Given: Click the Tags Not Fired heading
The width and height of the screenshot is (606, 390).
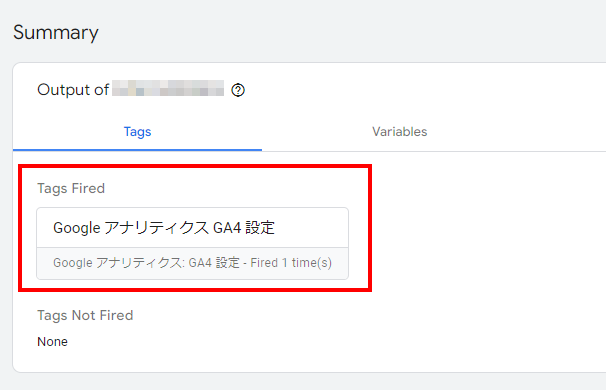Looking at the screenshot, I should tap(85, 315).
